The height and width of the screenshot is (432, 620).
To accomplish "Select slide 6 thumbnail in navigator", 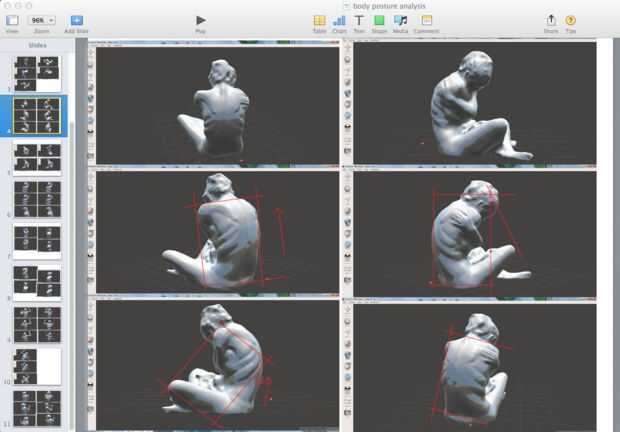I will pos(38,199).
